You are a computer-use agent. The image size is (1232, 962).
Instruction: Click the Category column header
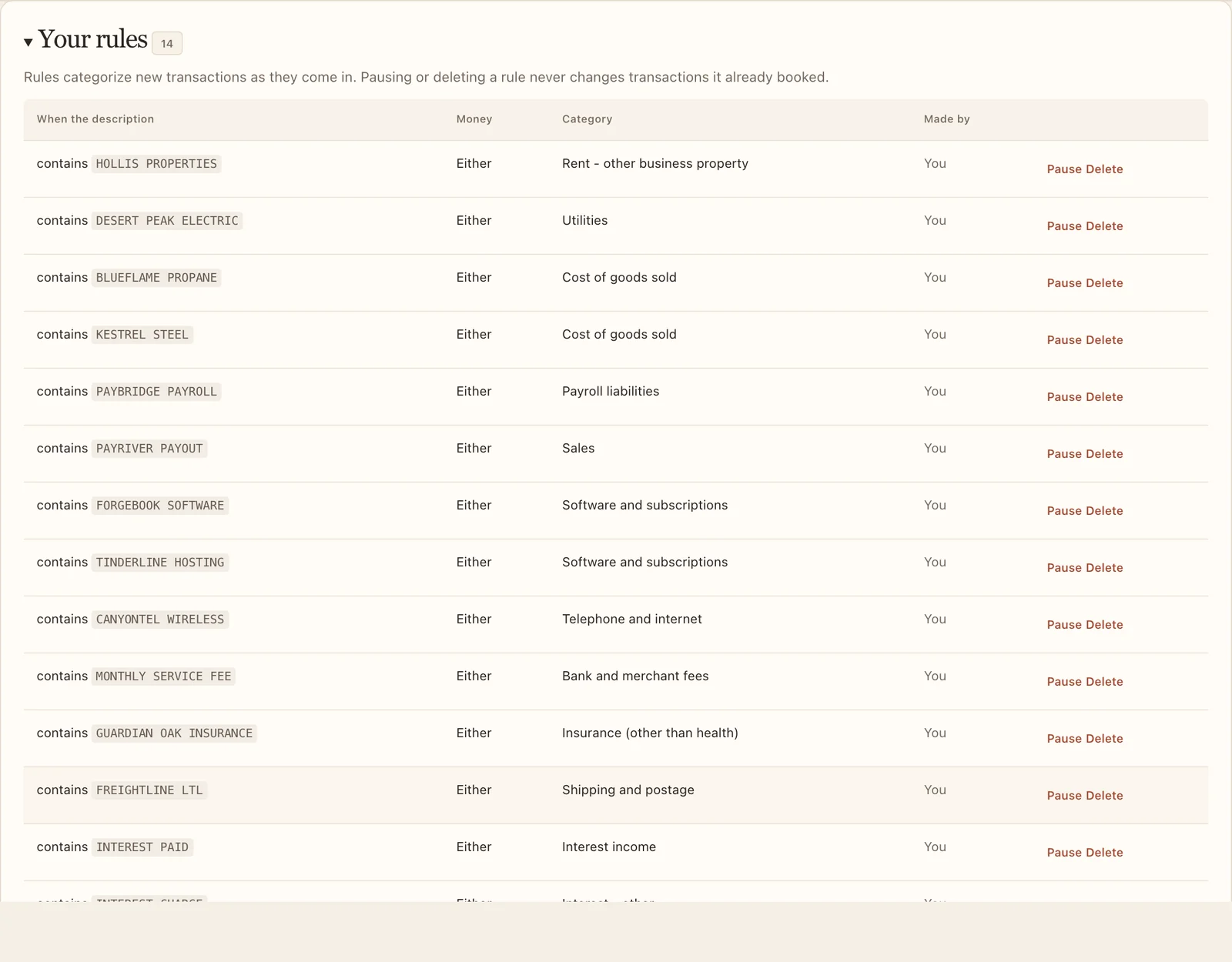587,119
